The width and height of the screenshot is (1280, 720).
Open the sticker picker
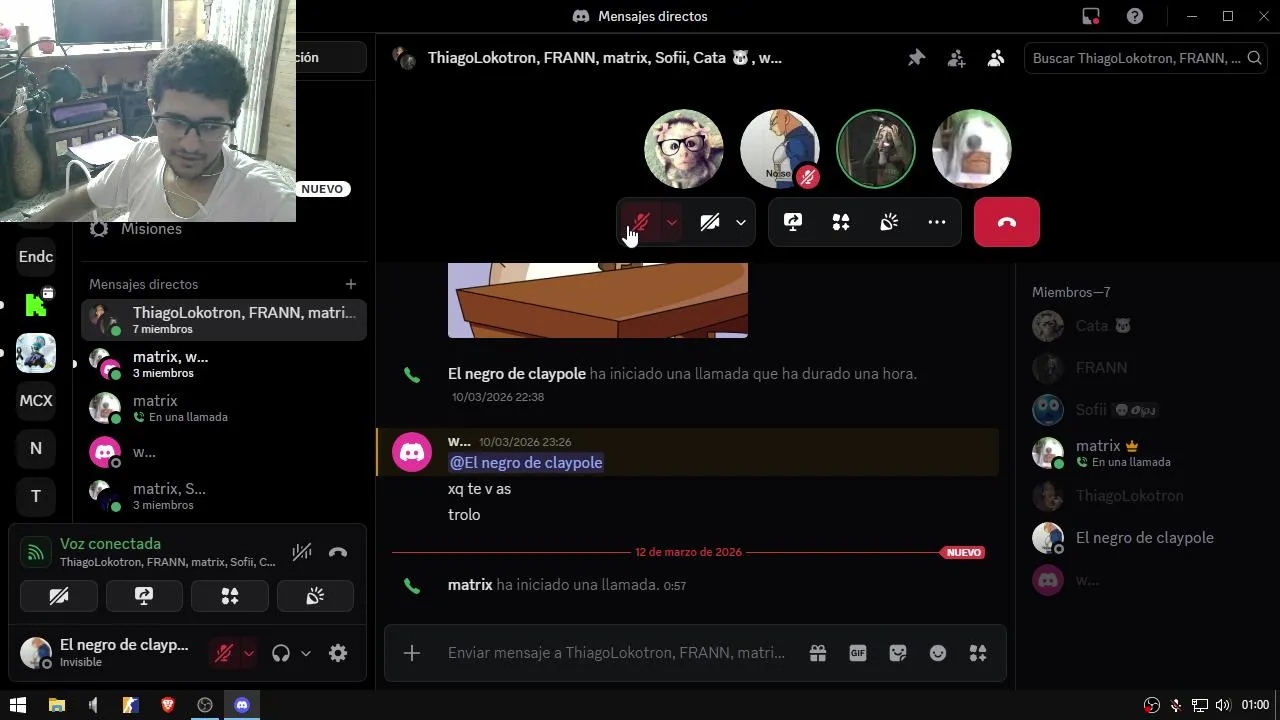898,653
